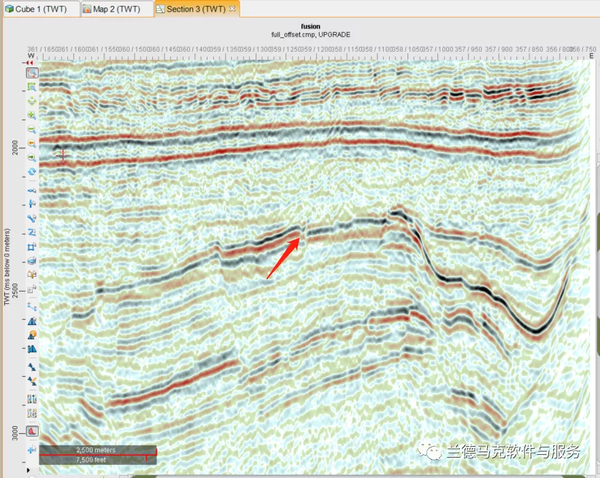Click the zoom to rectangle icon
600x478 pixels.
[x=32, y=87]
